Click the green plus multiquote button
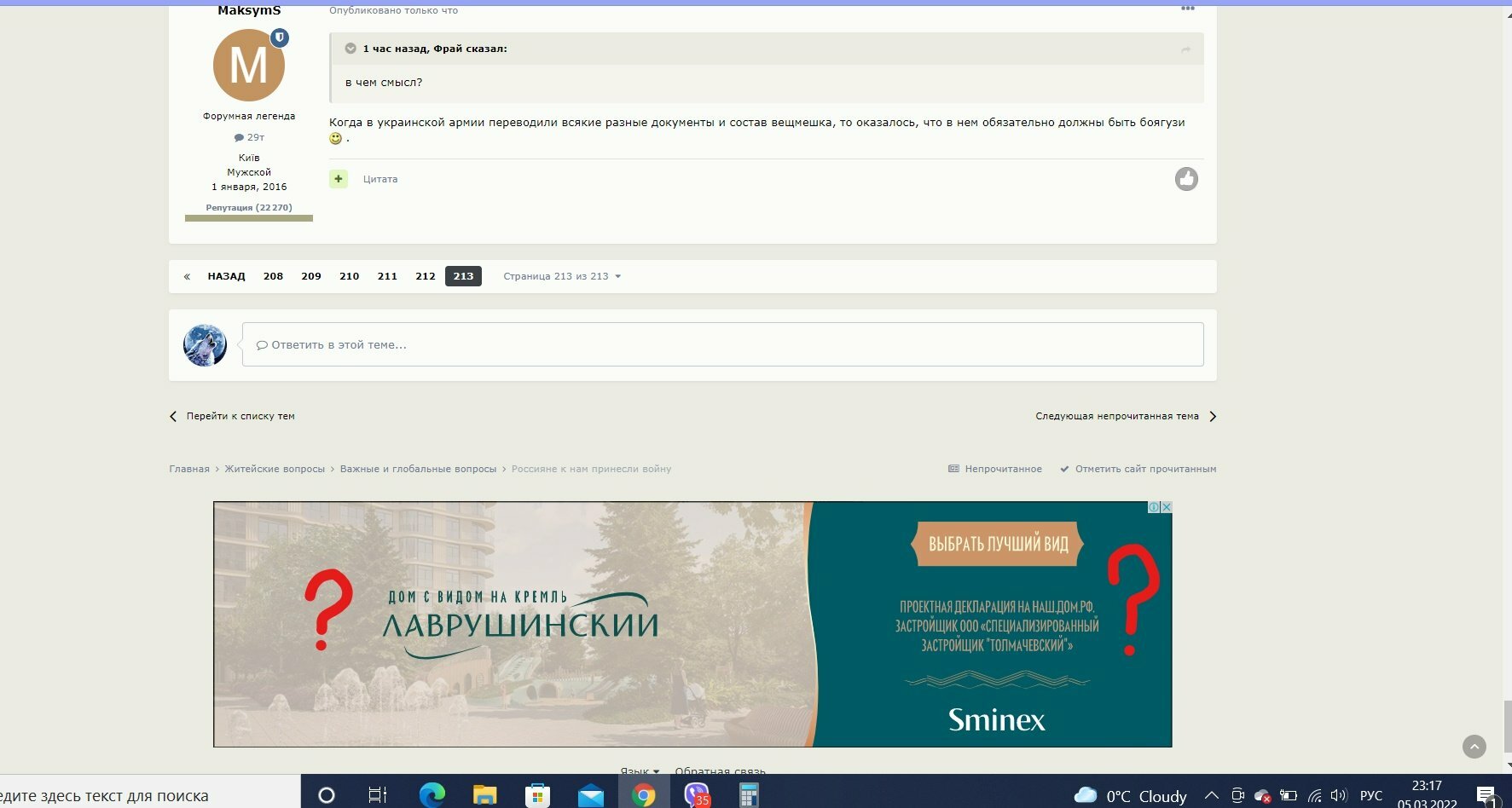This screenshot has width=1512, height=808. (339, 179)
